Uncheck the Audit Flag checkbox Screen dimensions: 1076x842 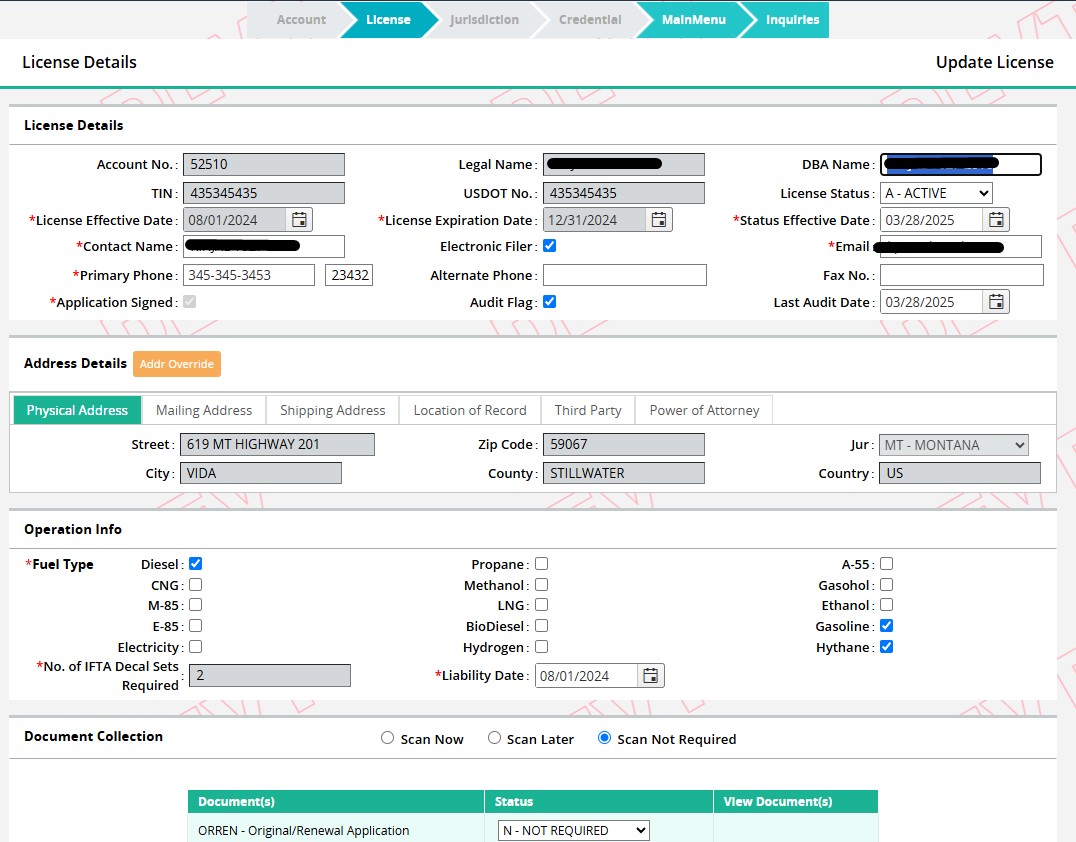[549, 302]
